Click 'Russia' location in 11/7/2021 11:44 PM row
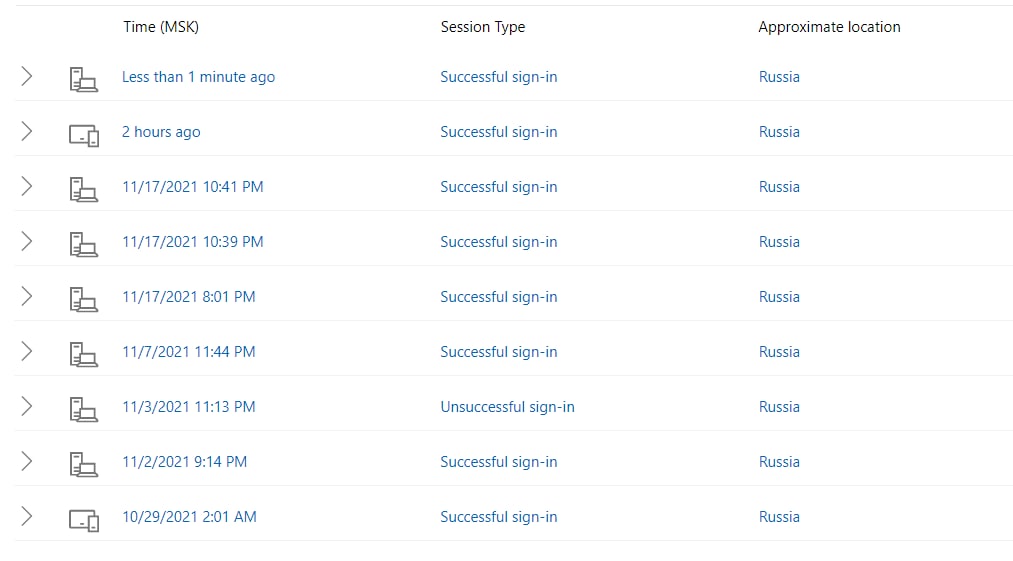The width and height of the screenshot is (1013, 561). point(779,352)
